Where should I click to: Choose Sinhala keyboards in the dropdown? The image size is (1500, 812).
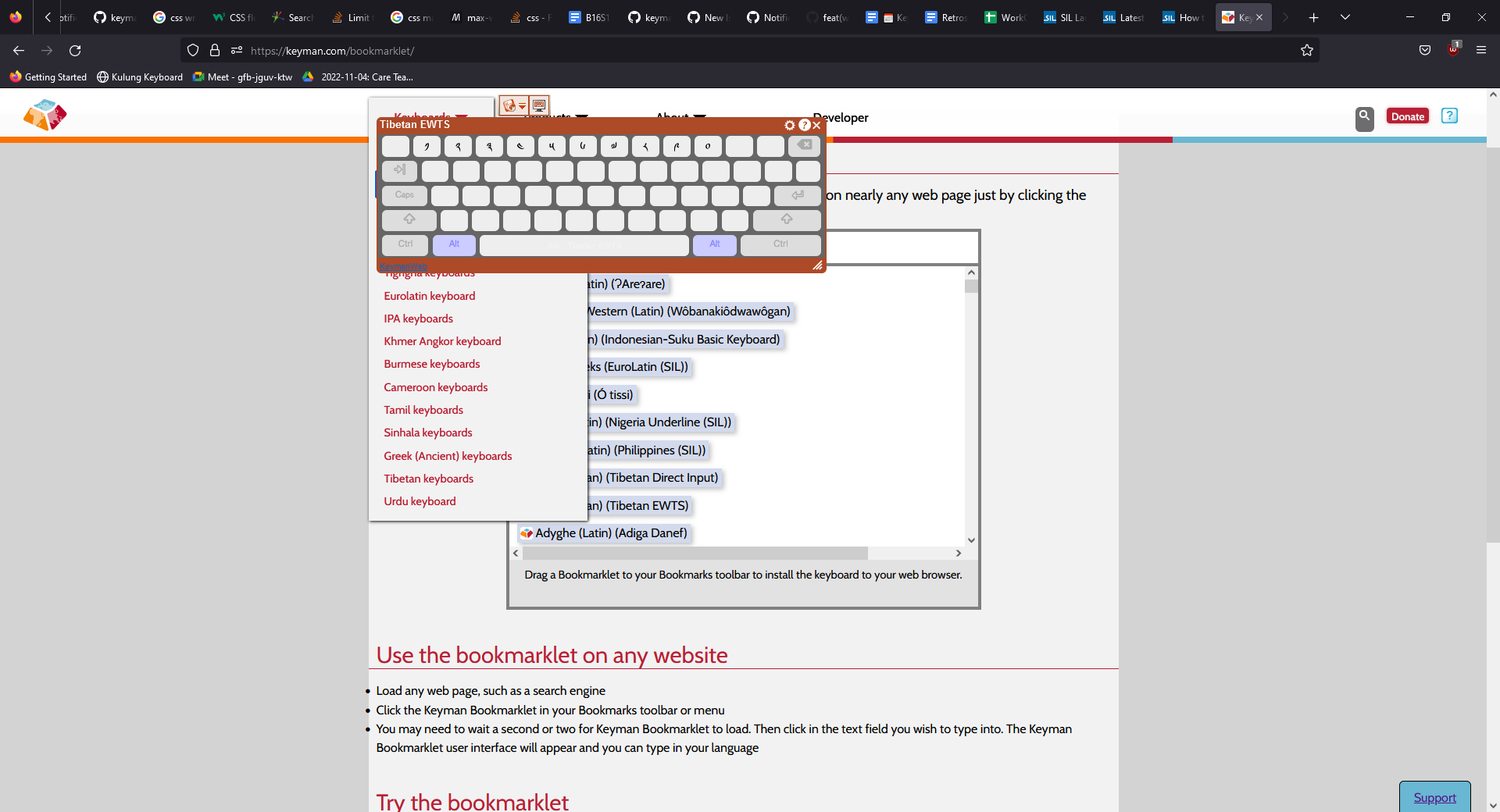pos(428,433)
